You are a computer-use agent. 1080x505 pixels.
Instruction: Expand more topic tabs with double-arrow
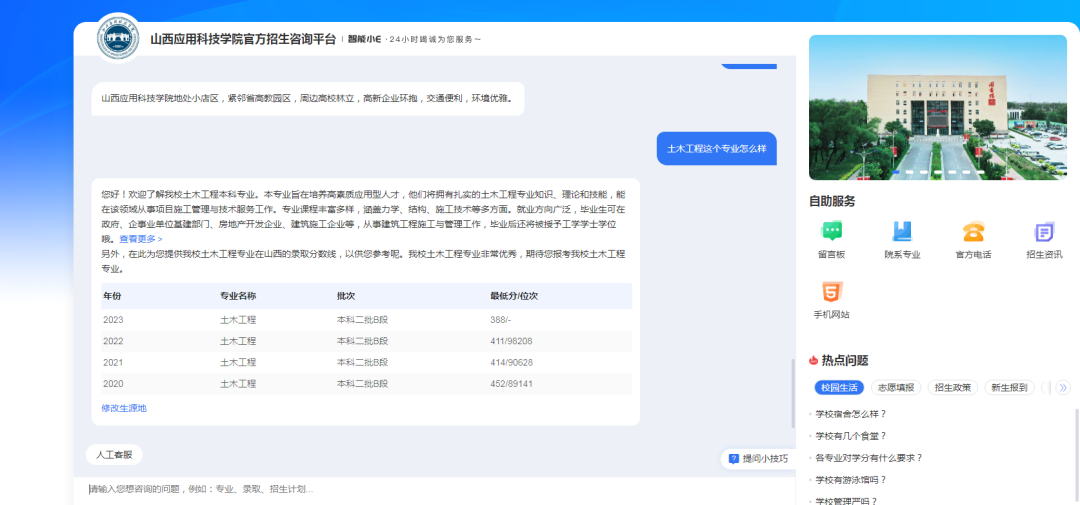(x=1063, y=387)
